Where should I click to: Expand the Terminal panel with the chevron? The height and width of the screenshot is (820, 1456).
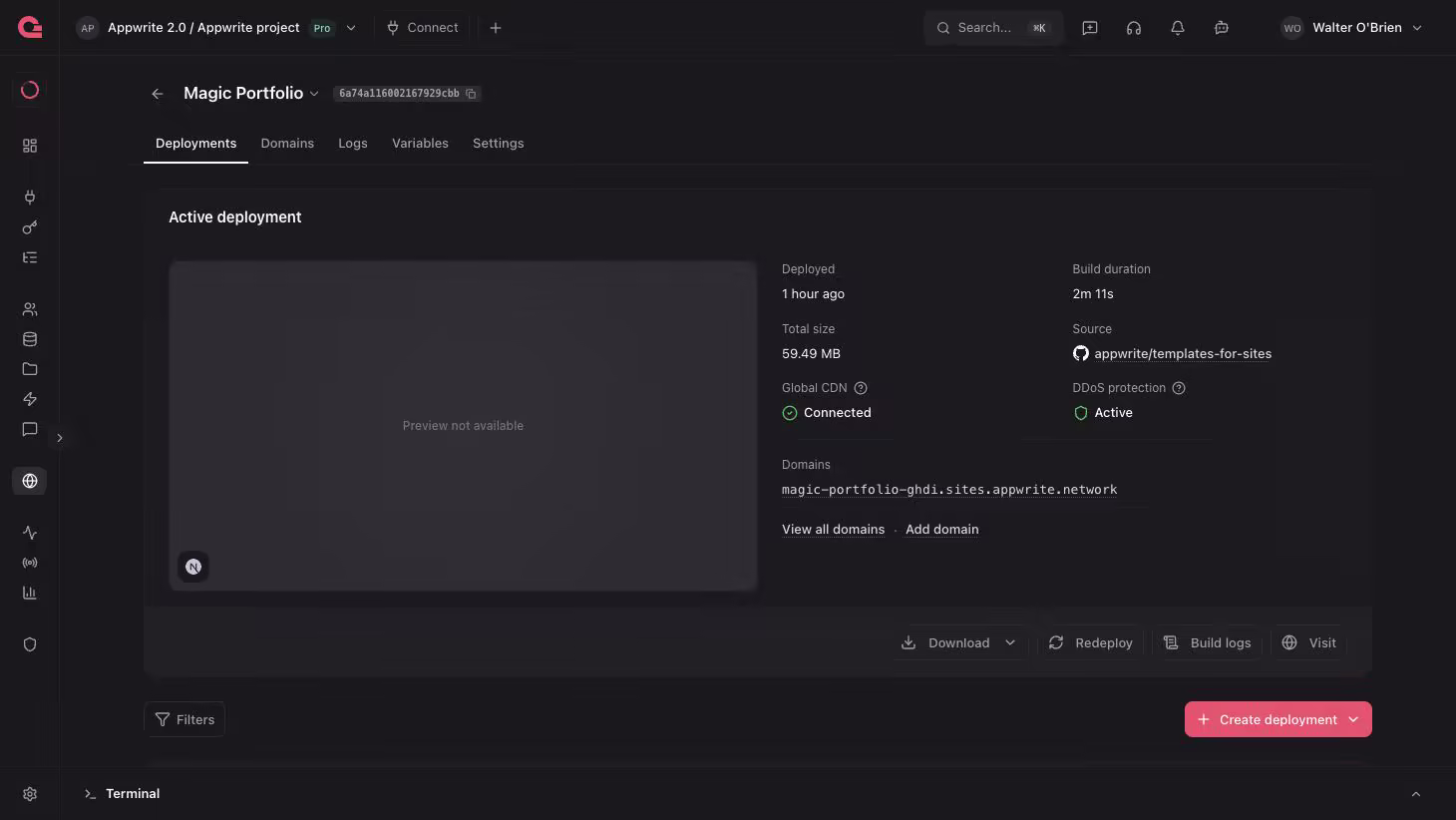tap(1416, 794)
